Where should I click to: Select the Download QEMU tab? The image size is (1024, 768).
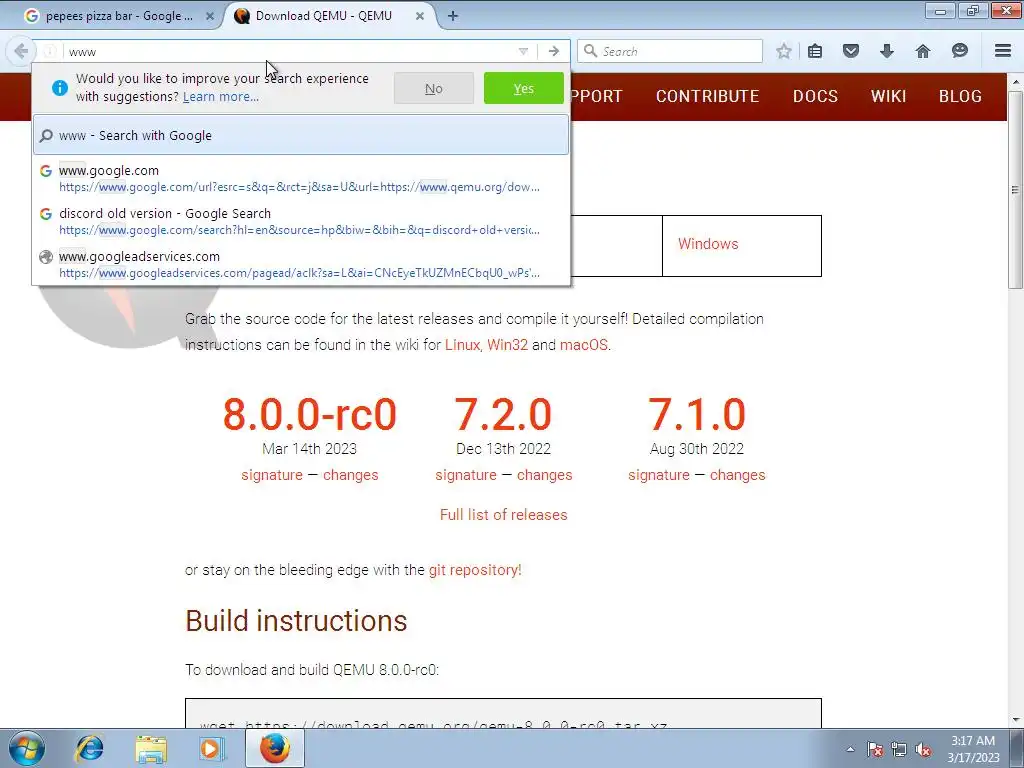click(x=324, y=16)
